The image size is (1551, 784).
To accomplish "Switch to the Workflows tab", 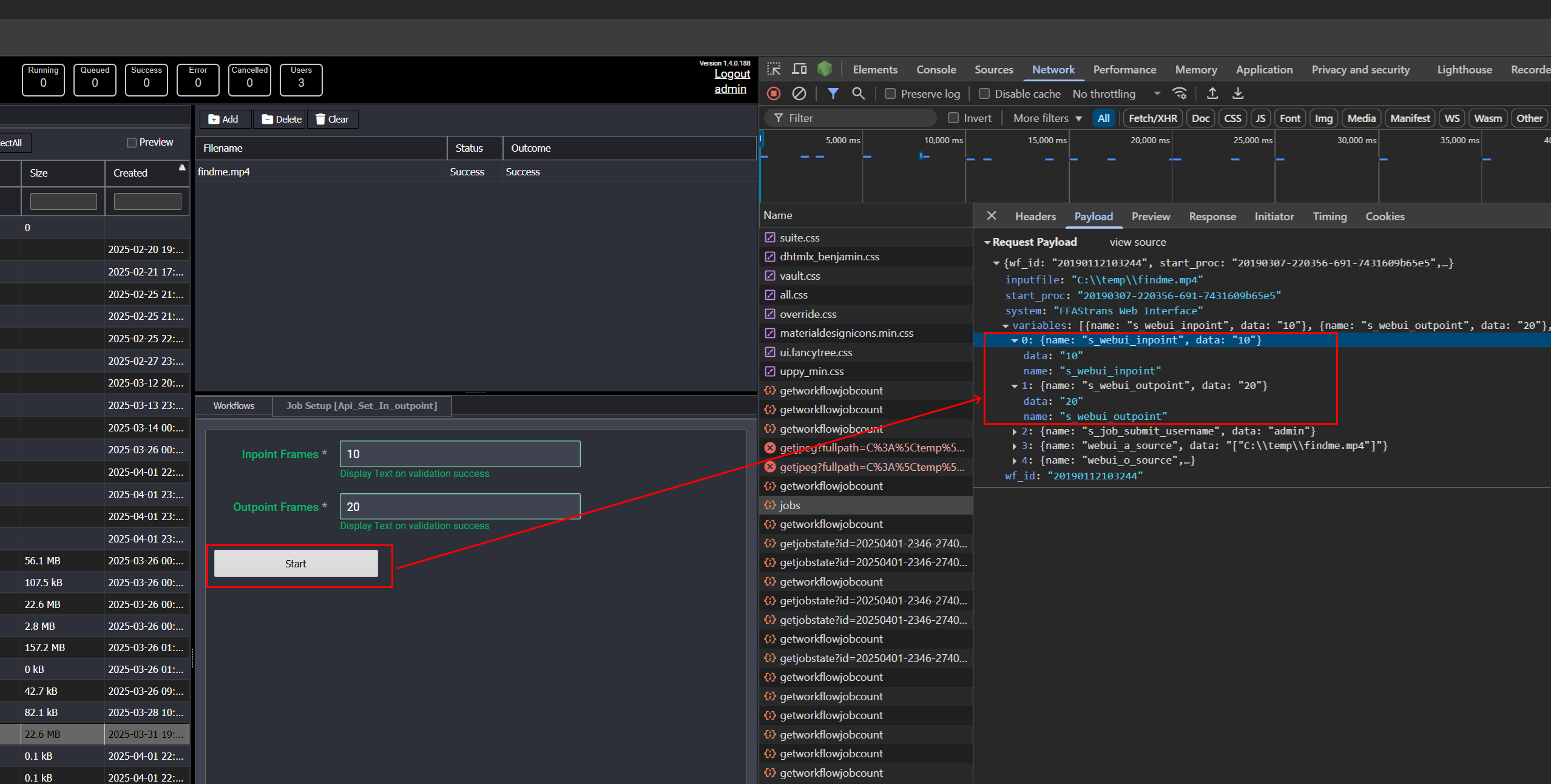I will coord(234,405).
